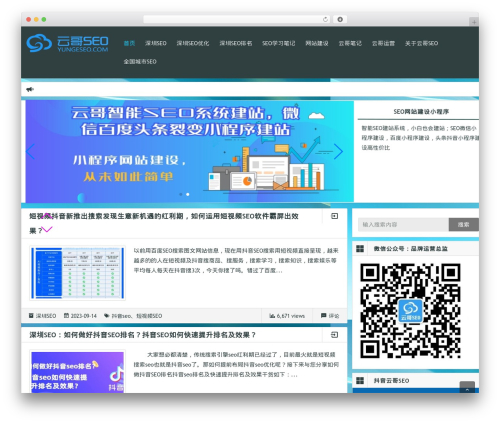The height and width of the screenshot is (423, 500).
Task: Open 评论 comments for the first post
Action: coord(334,316)
